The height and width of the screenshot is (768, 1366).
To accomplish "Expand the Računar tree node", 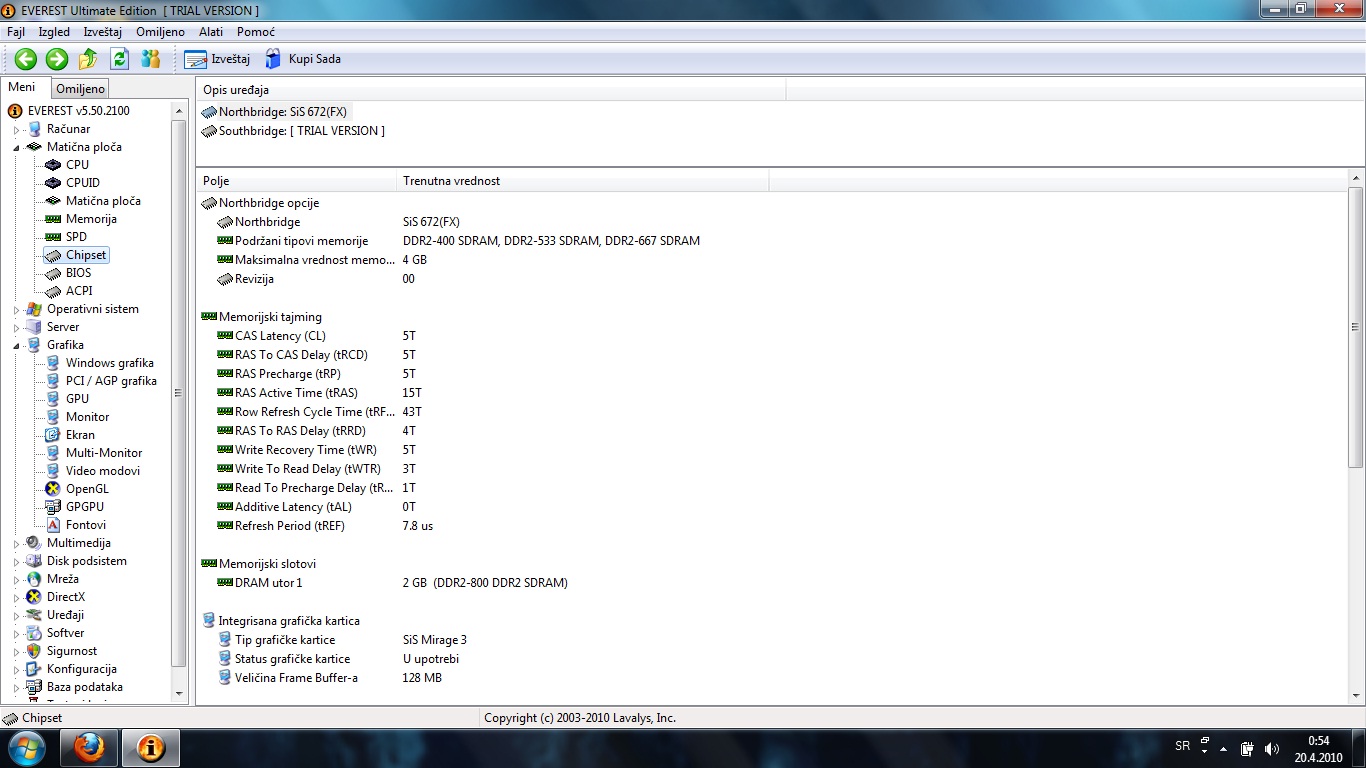I will coord(17,129).
